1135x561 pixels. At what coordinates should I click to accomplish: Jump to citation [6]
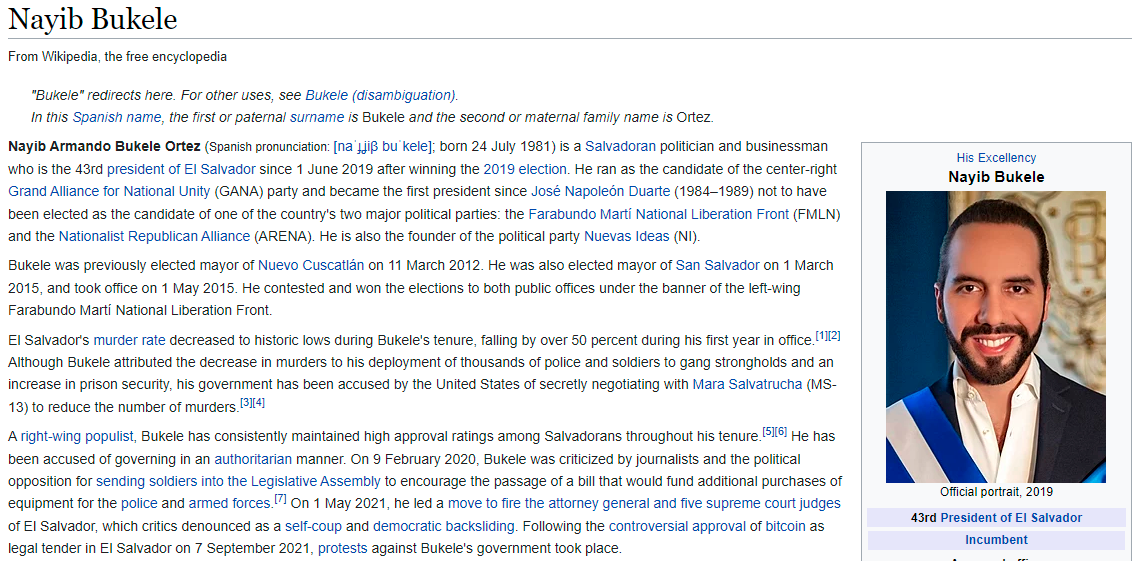(x=781, y=432)
